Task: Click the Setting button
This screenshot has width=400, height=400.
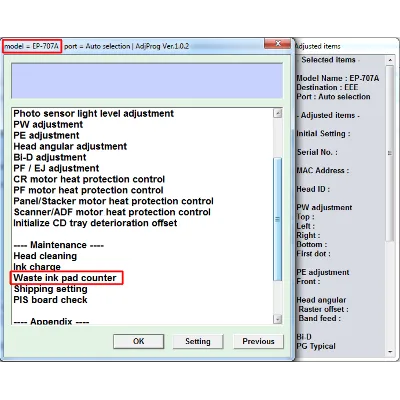Action: pos(198,341)
